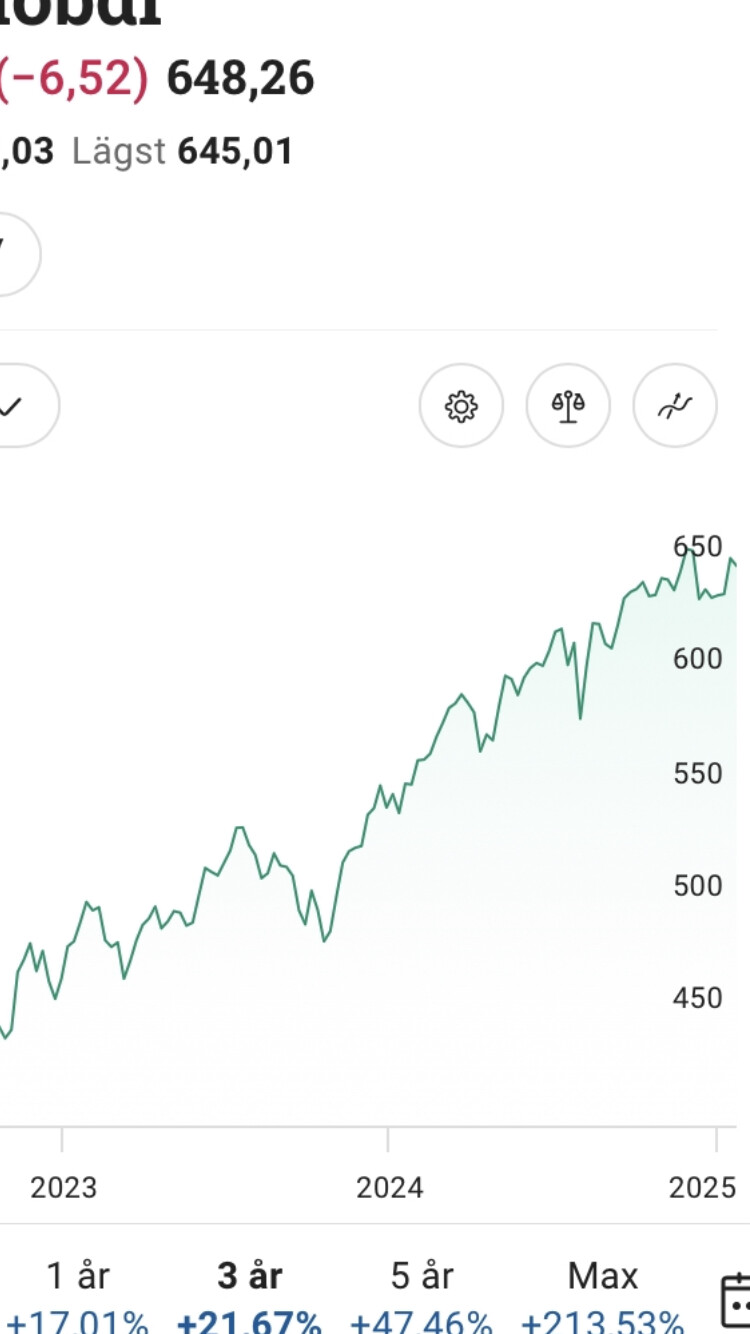Switch to the 5 år period
This screenshot has width=750, height=1334.
pyautogui.click(x=422, y=1277)
